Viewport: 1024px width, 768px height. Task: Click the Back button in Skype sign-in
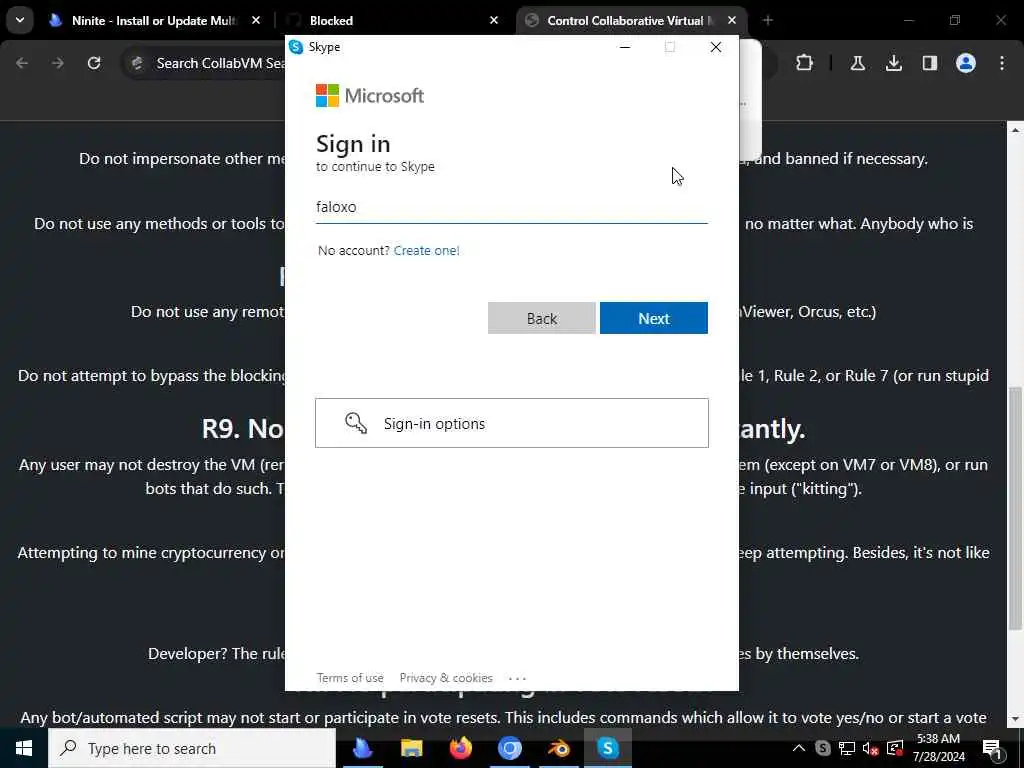pos(541,318)
